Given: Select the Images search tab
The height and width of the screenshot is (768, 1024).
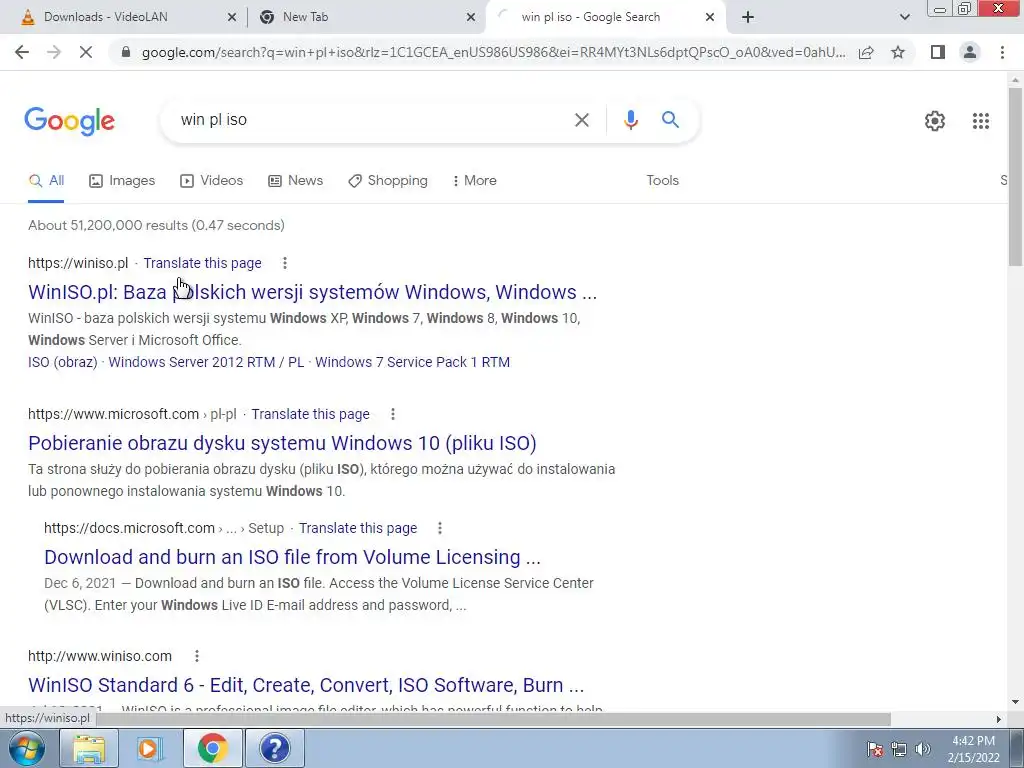Looking at the screenshot, I should click(122, 181).
